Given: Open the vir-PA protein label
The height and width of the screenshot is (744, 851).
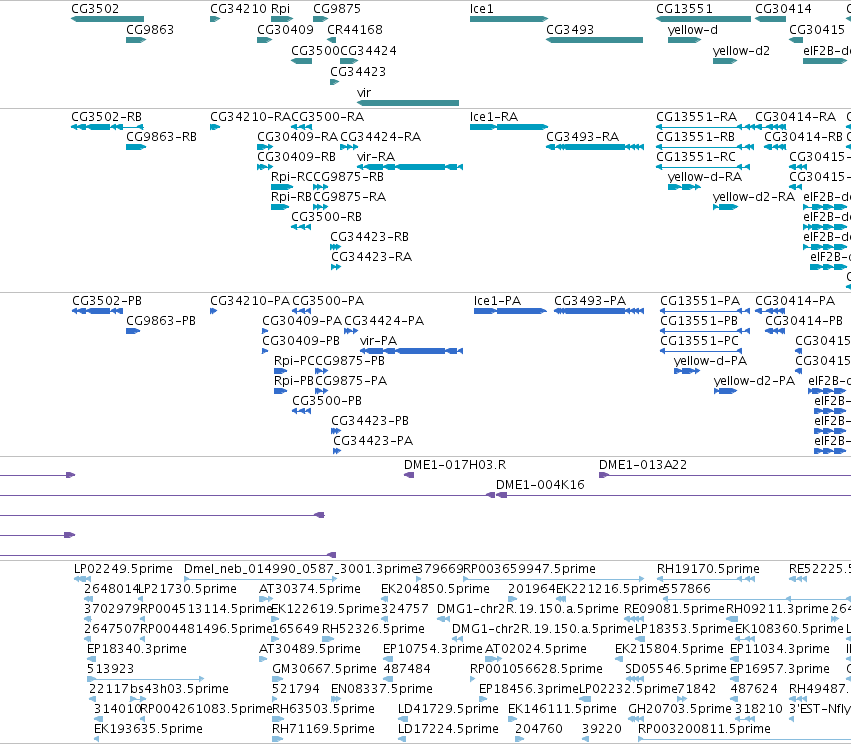Looking at the screenshot, I should (x=378, y=341).
